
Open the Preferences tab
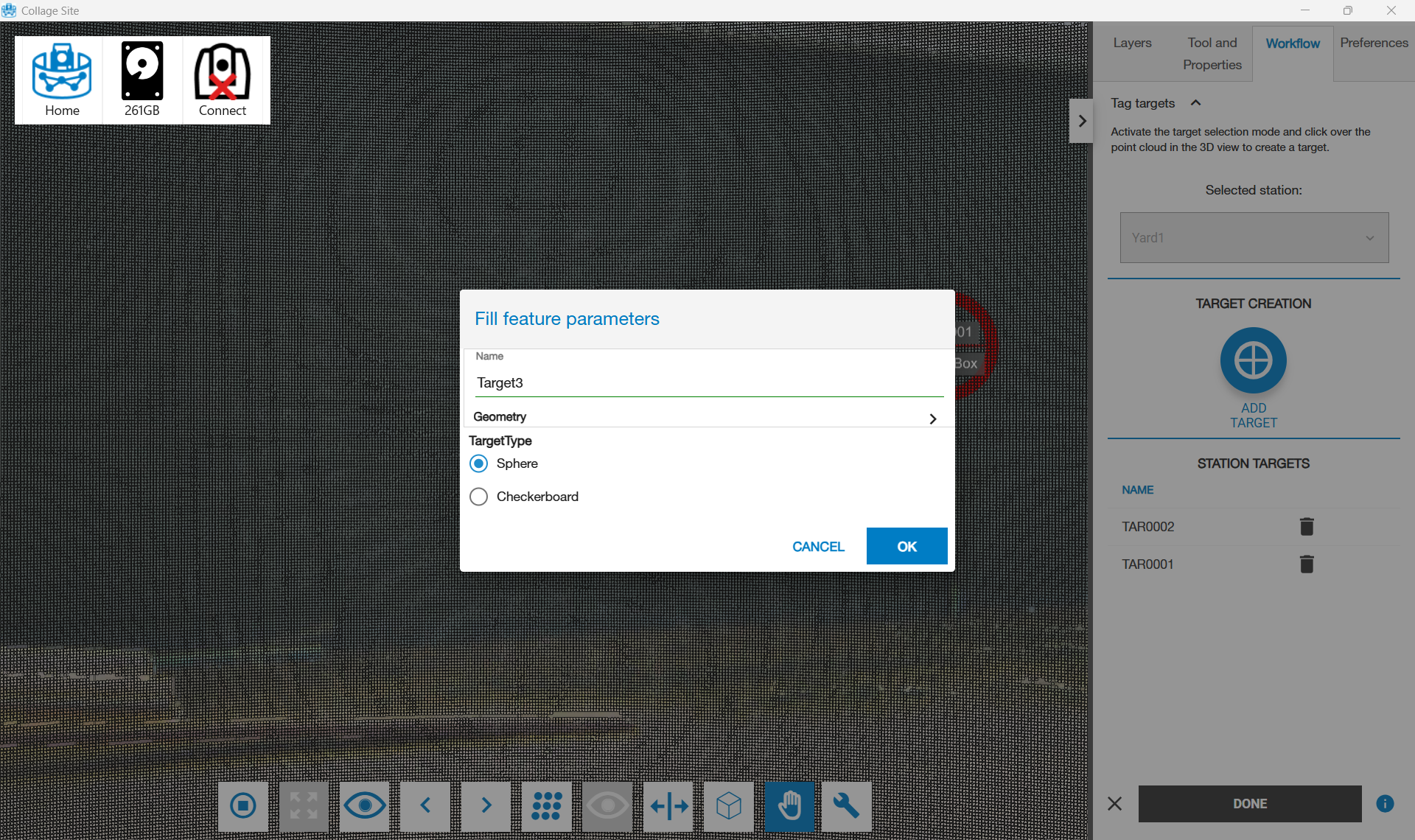(1373, 43)
